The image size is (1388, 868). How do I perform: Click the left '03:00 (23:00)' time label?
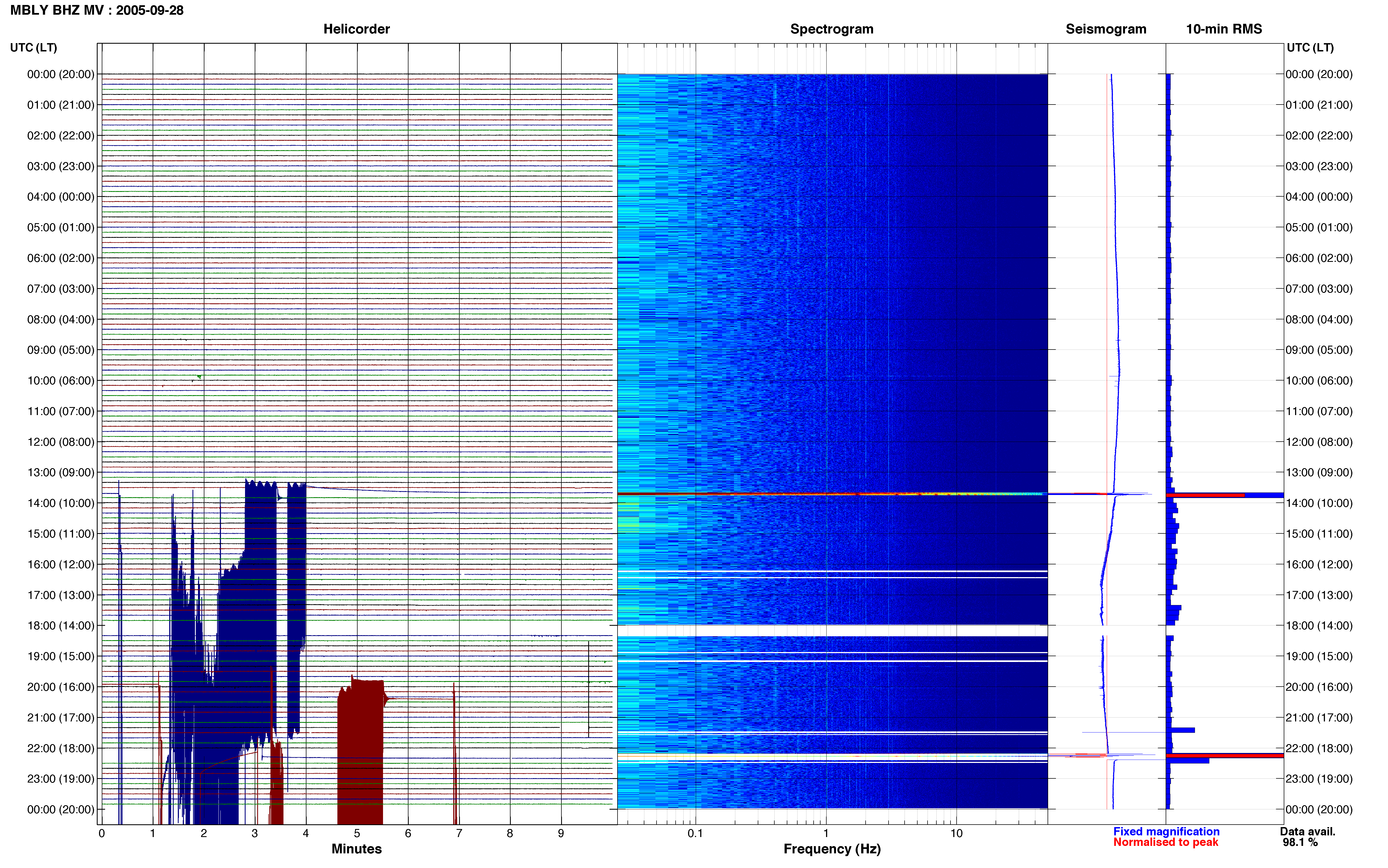click(61, 166)
